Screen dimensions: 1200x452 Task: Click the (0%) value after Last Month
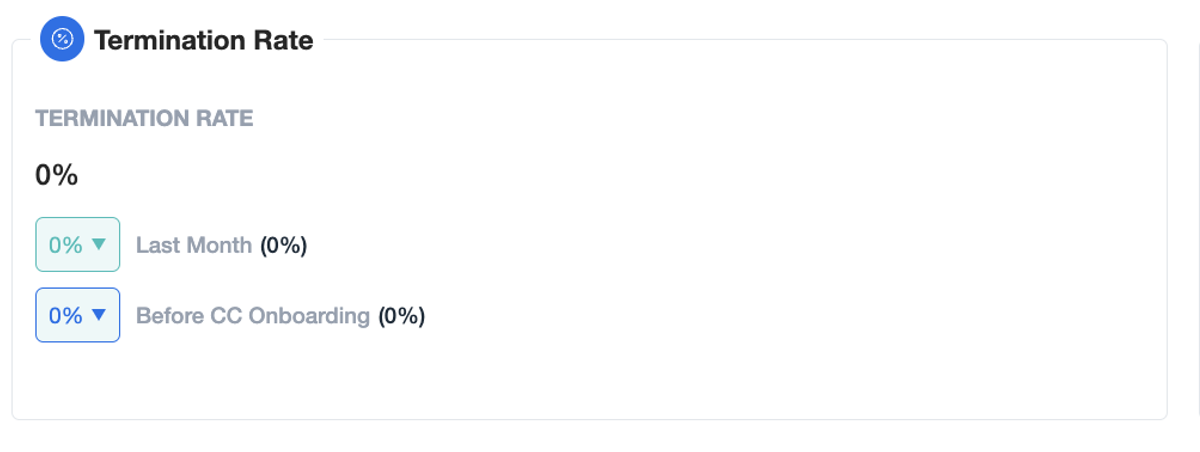284,245
